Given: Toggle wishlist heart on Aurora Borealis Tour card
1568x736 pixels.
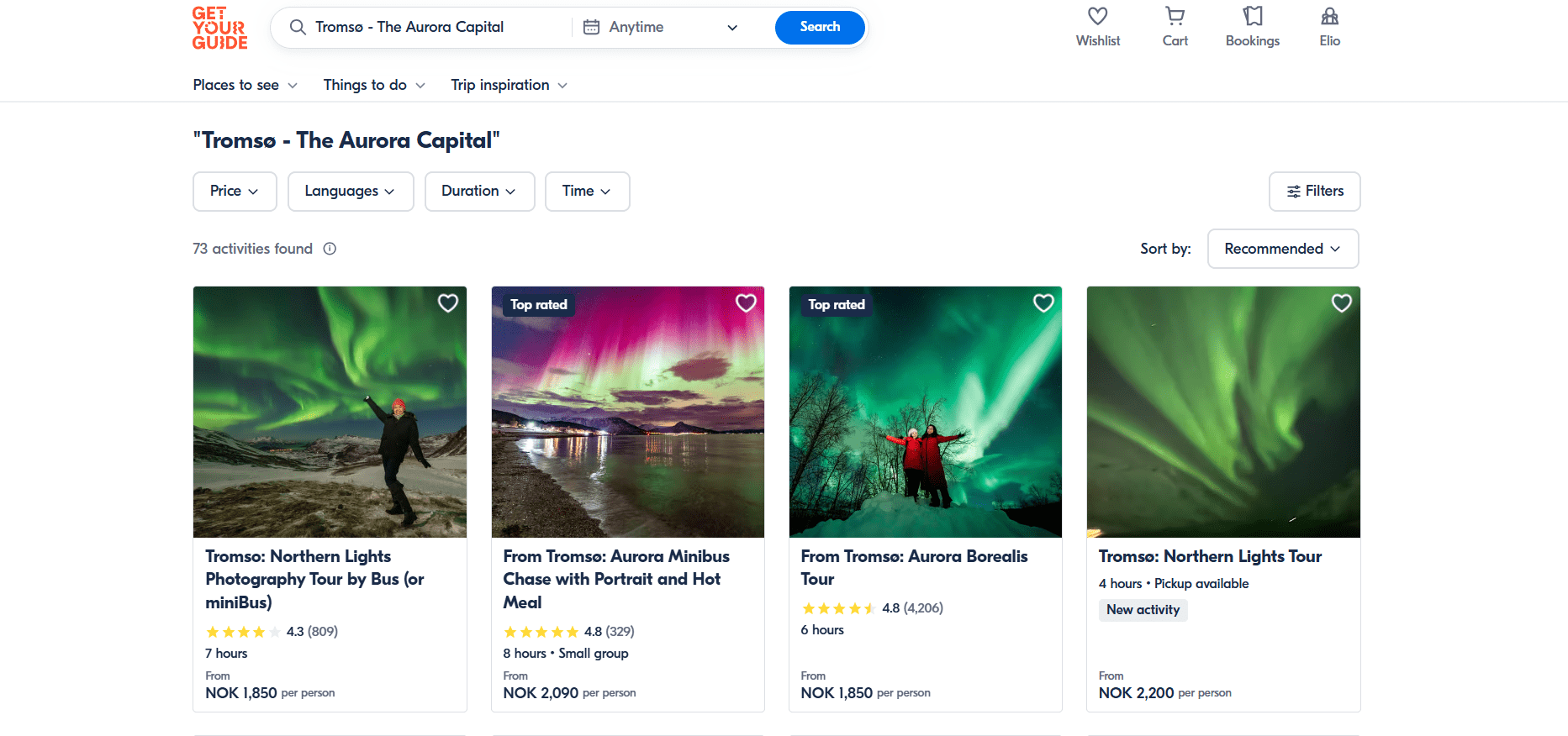Looking at the screenshot, I should tap(1043, 303).
